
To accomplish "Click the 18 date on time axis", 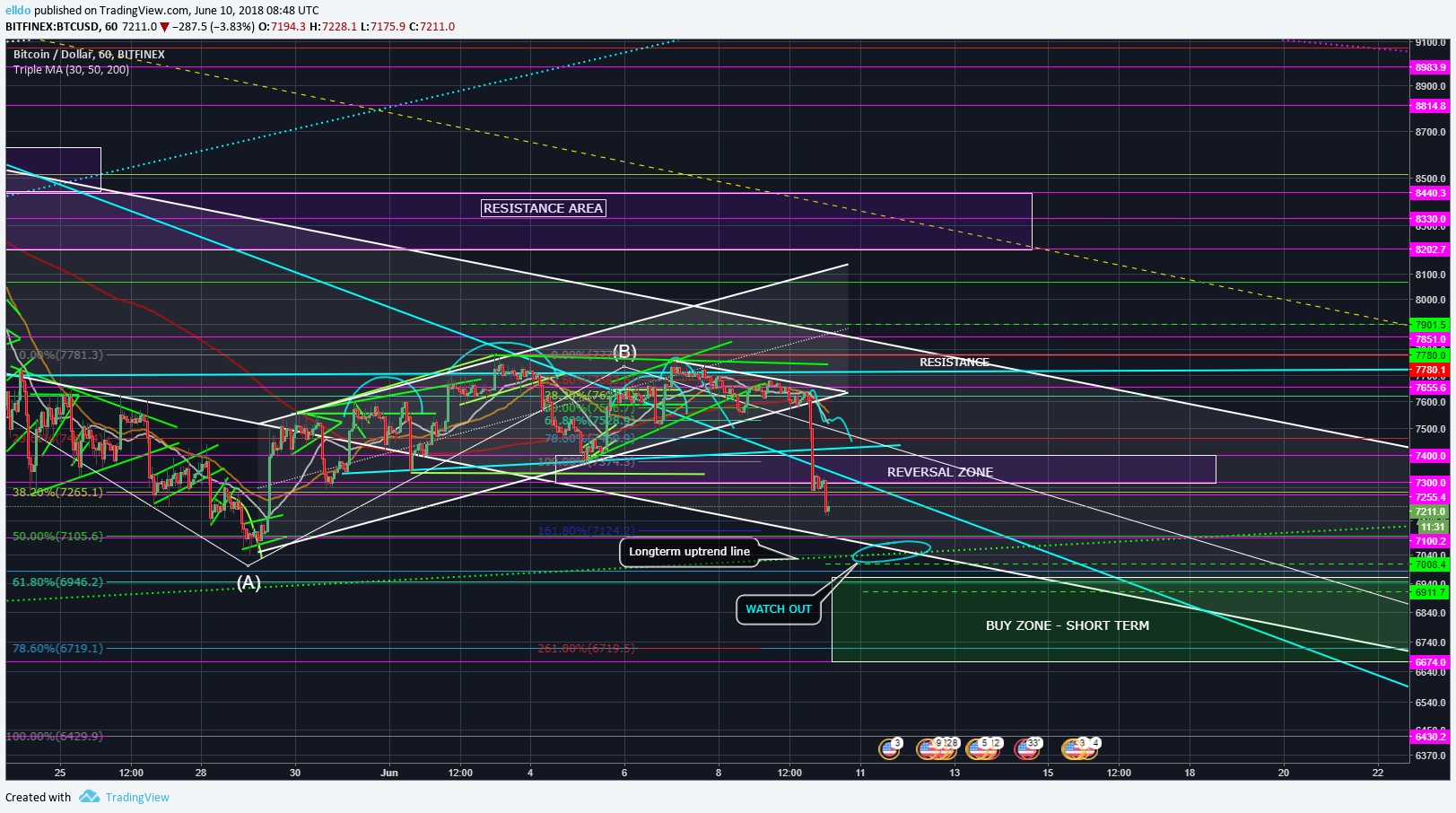I will click(x=1190, y=772).
